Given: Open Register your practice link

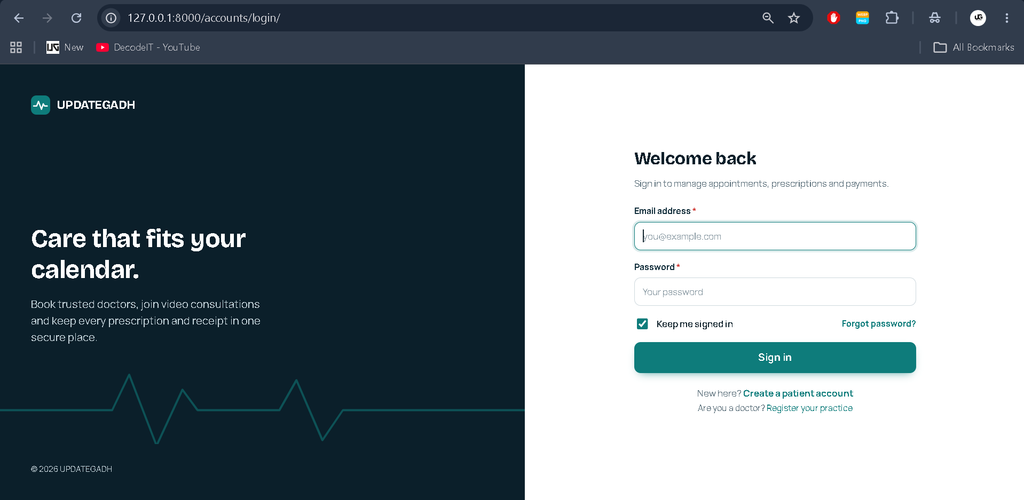Looking at the screenshot, I should (x=809, y=408).
